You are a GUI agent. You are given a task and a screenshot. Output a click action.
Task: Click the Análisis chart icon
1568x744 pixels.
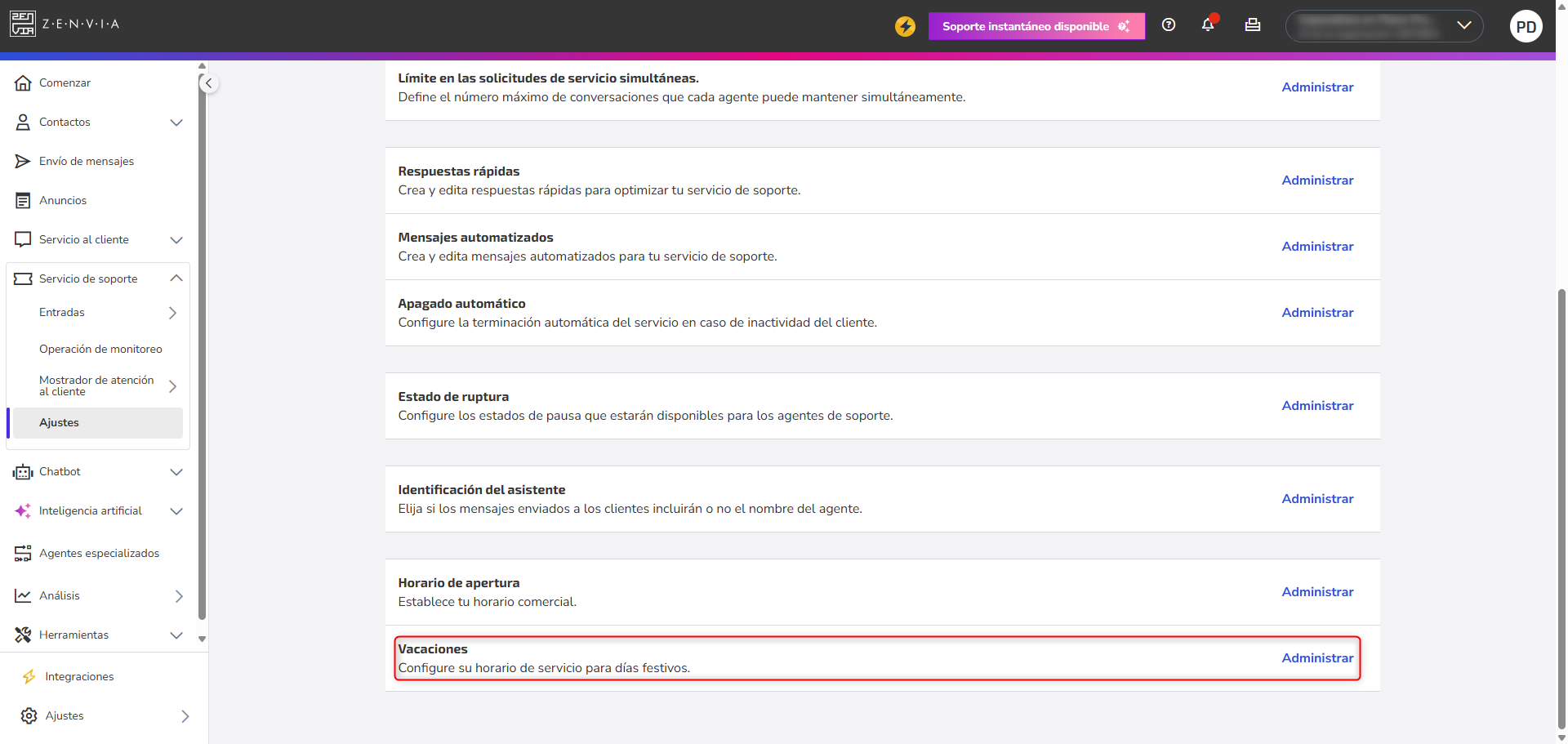click(x=23, y=596)
